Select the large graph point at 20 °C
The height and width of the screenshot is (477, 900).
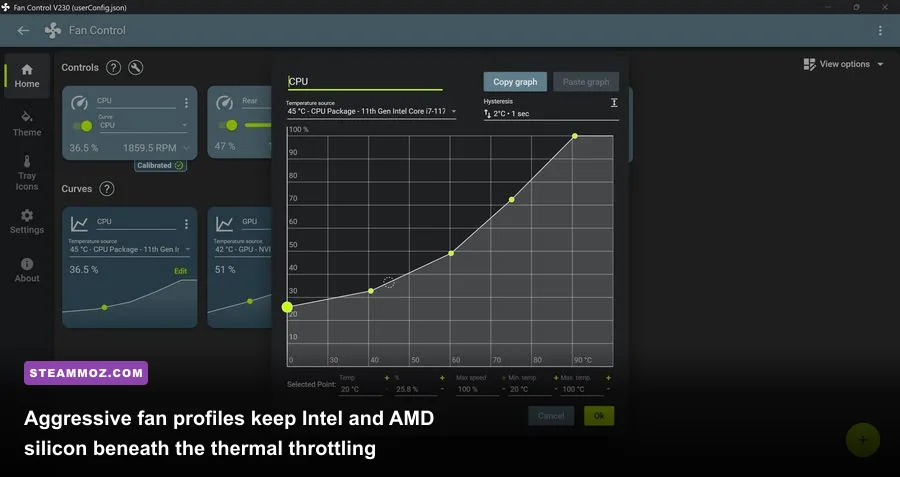point(287,307)
